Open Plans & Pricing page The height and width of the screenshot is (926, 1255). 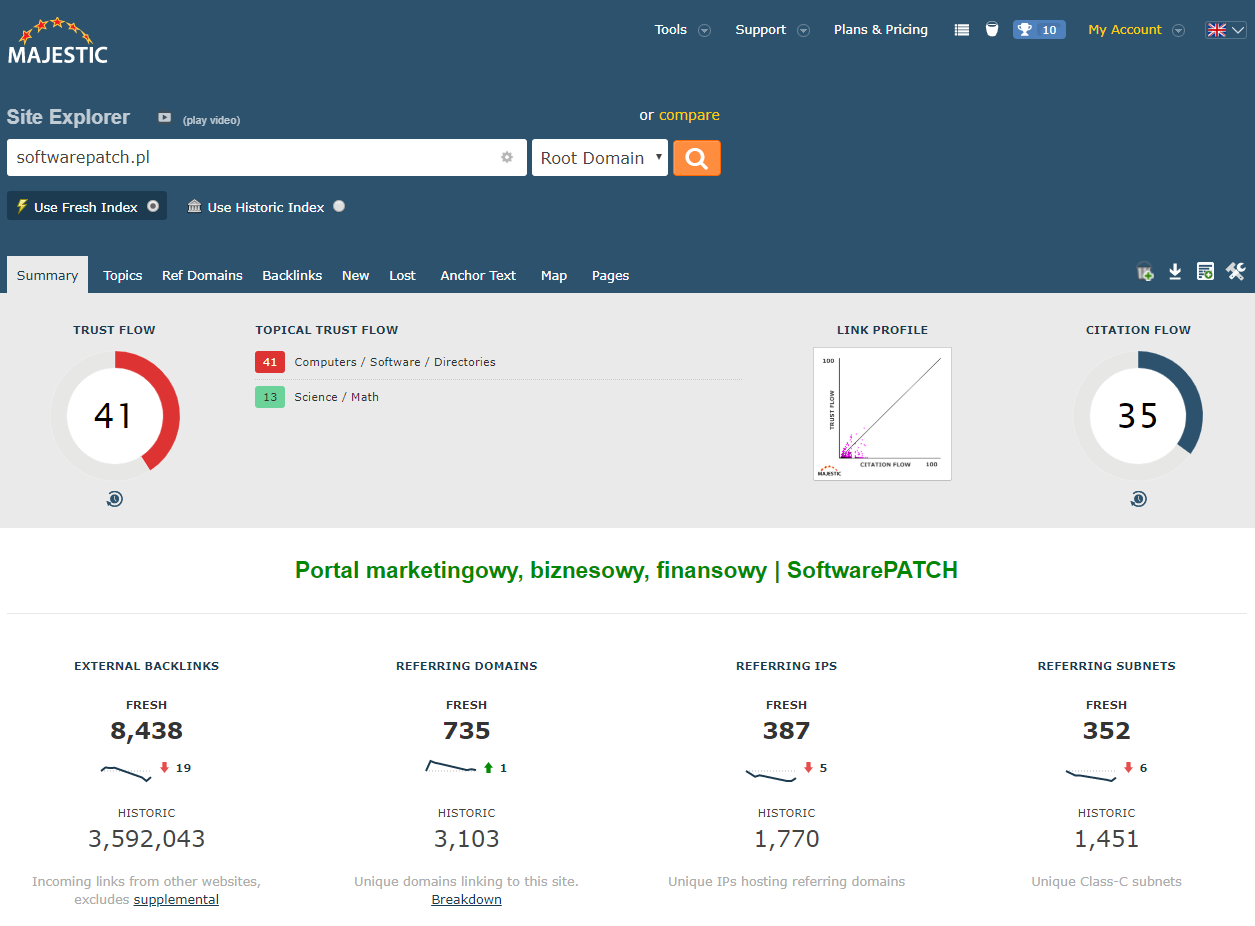click(881, 30)
